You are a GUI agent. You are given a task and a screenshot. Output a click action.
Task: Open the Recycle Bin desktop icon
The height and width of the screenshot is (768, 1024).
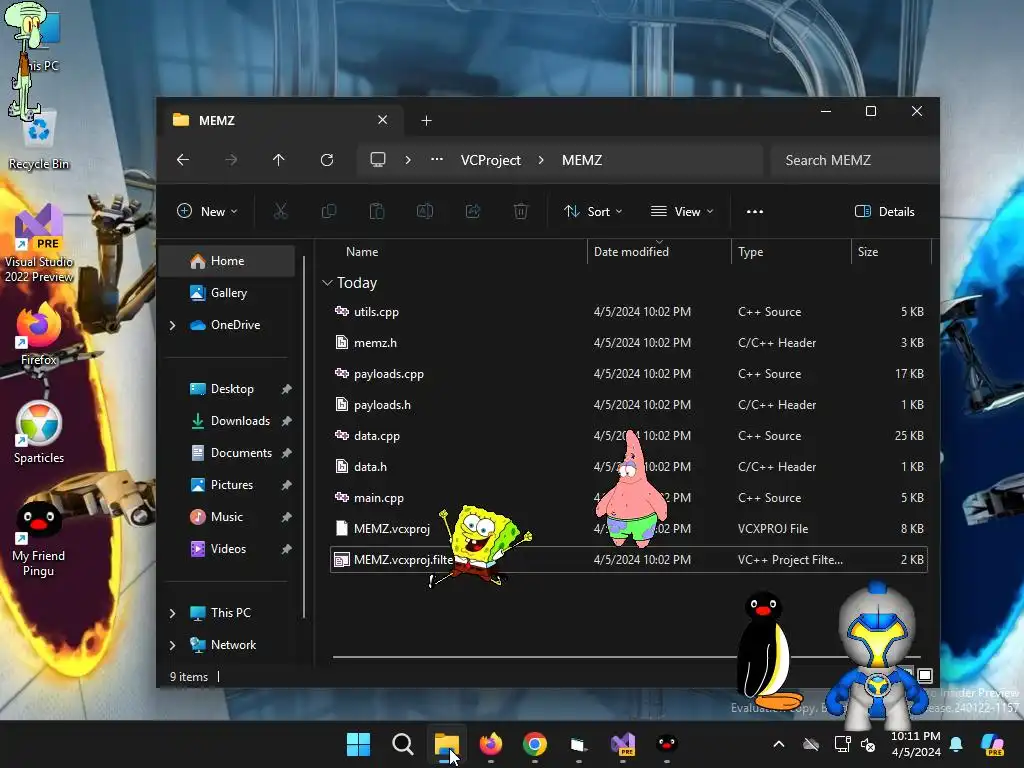point(39,140)
